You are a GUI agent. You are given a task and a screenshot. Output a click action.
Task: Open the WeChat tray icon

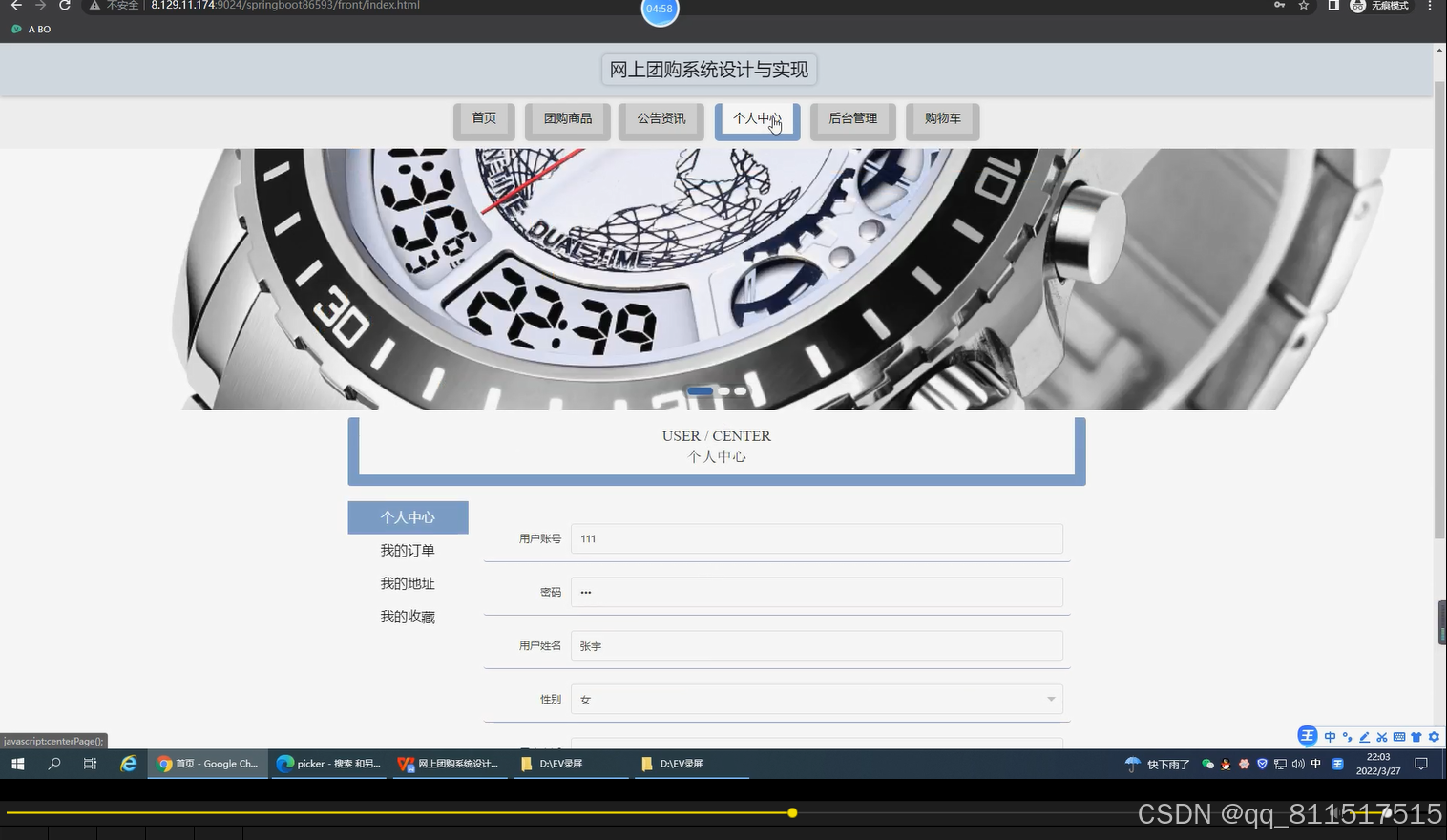1208,764
